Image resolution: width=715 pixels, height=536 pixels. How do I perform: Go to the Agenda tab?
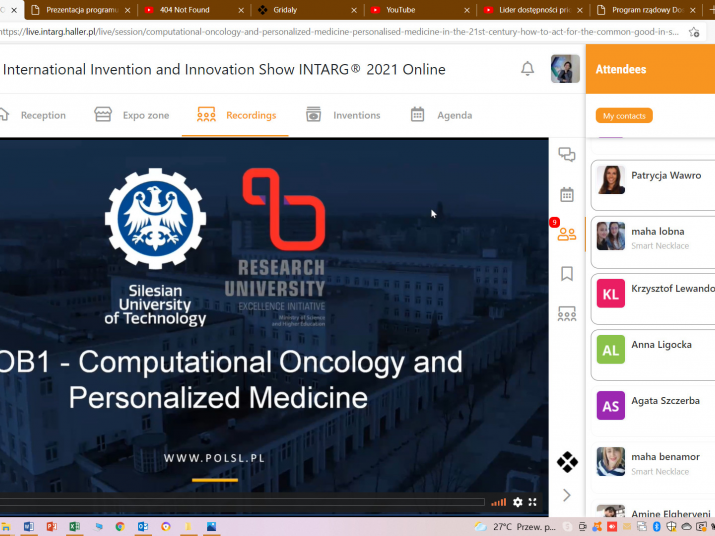[441, 115]
